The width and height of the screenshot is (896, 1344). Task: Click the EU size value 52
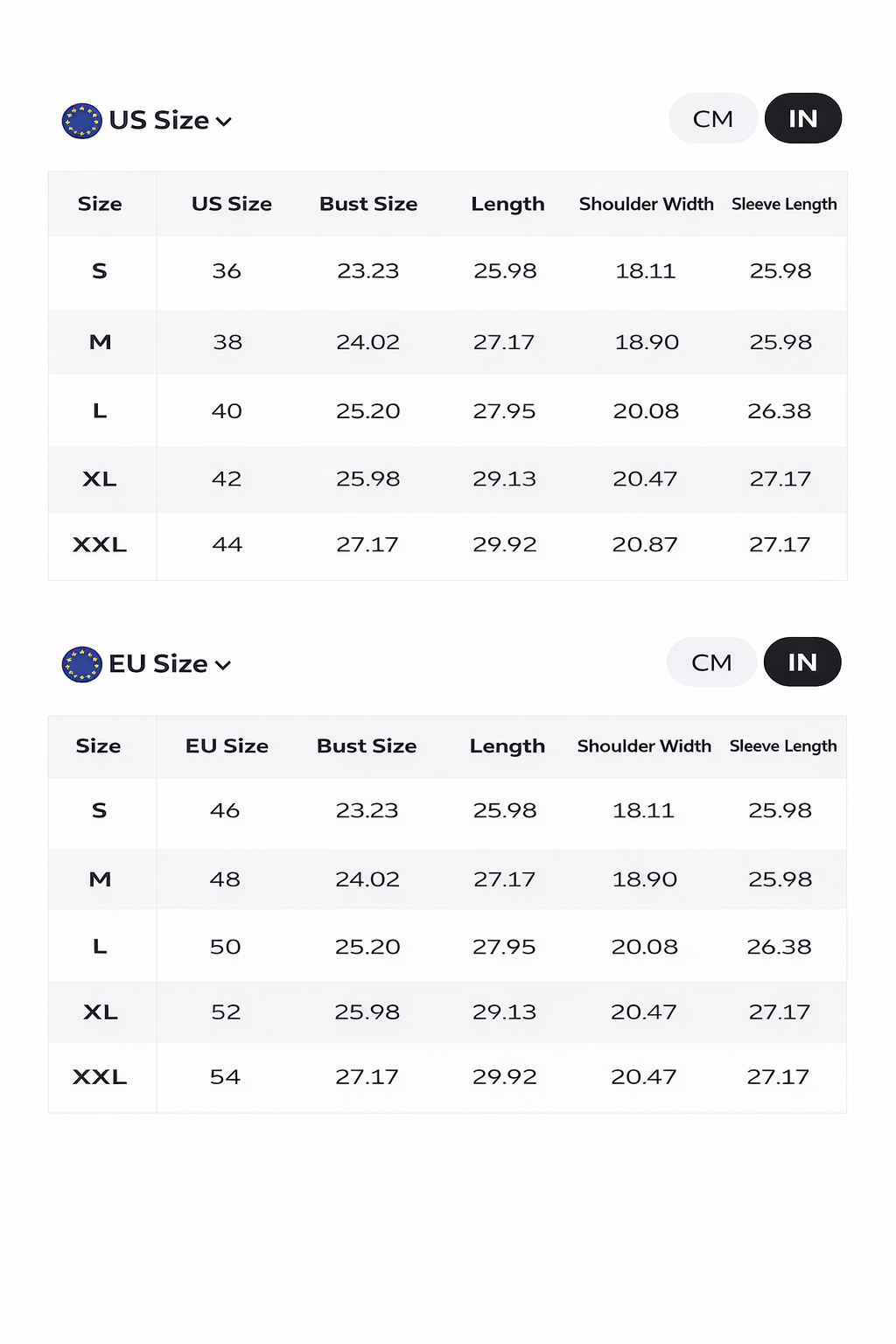pos(226,1011)
